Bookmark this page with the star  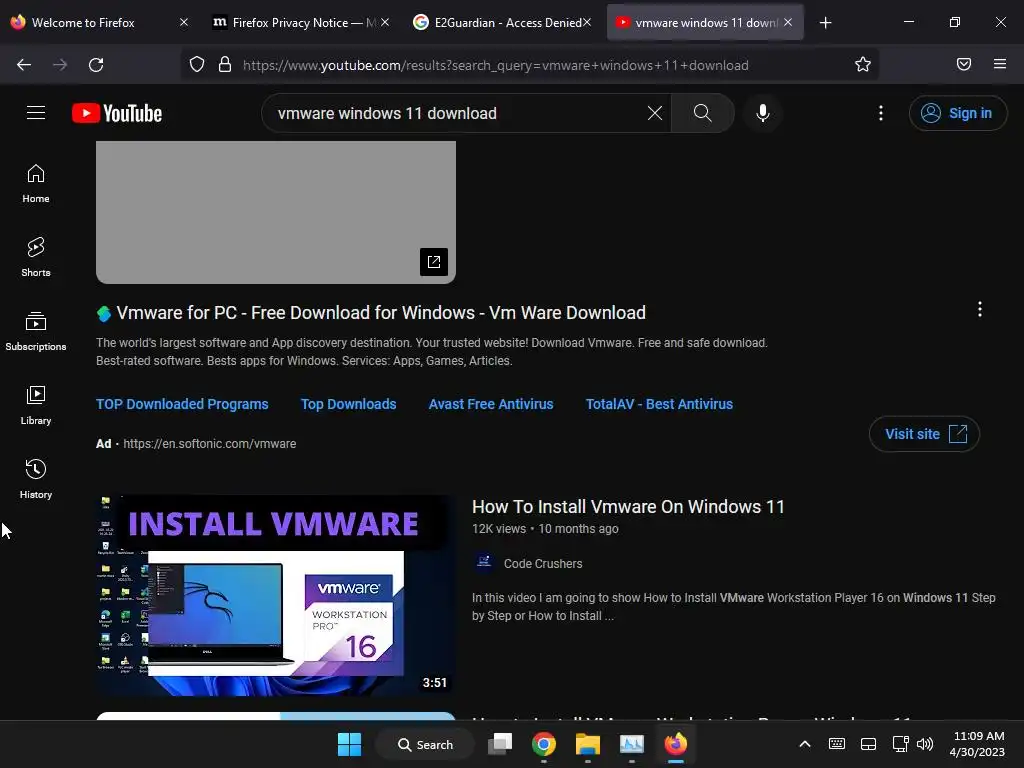(863, 65)
